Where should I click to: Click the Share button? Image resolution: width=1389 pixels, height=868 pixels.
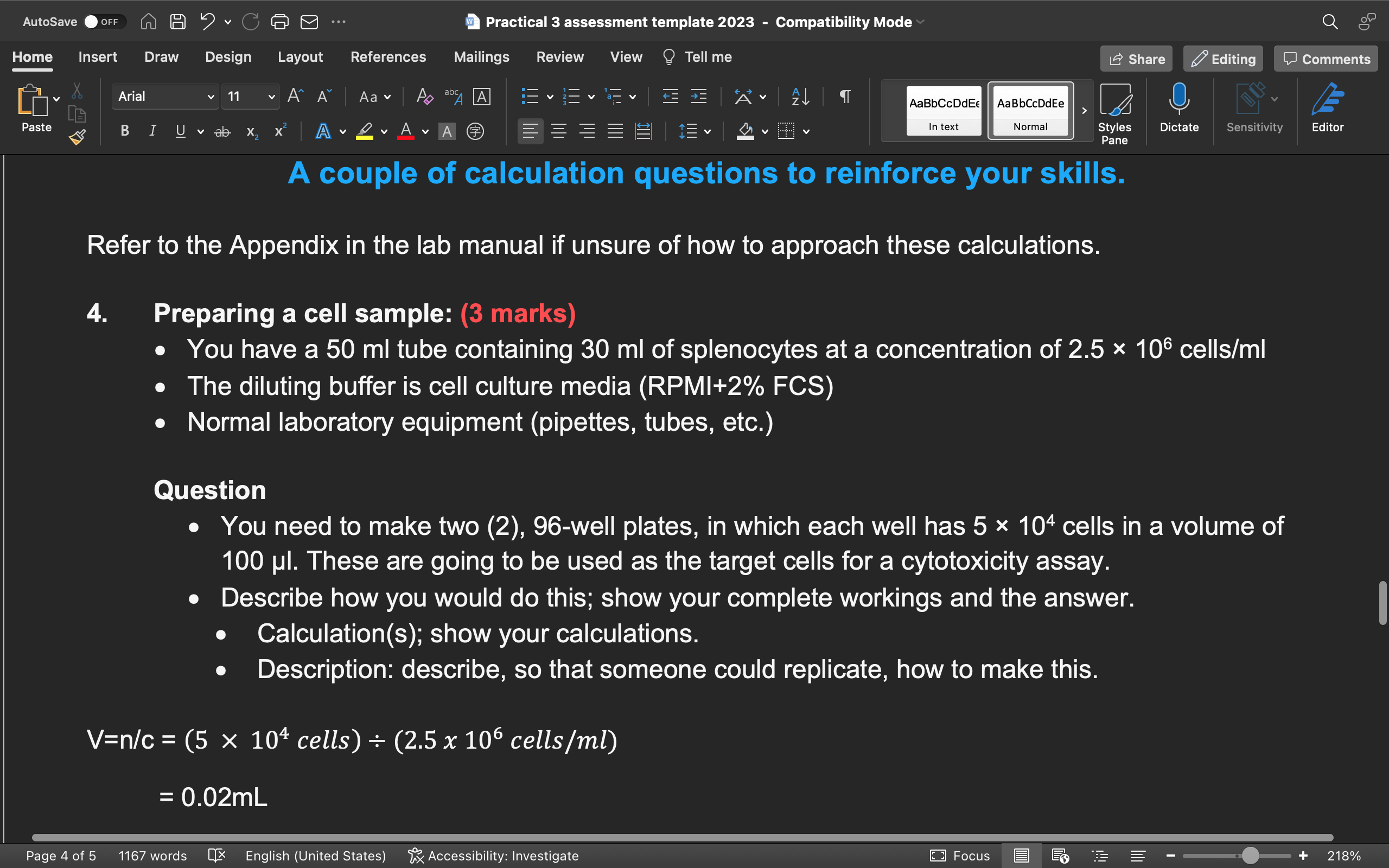[1136, 59]
